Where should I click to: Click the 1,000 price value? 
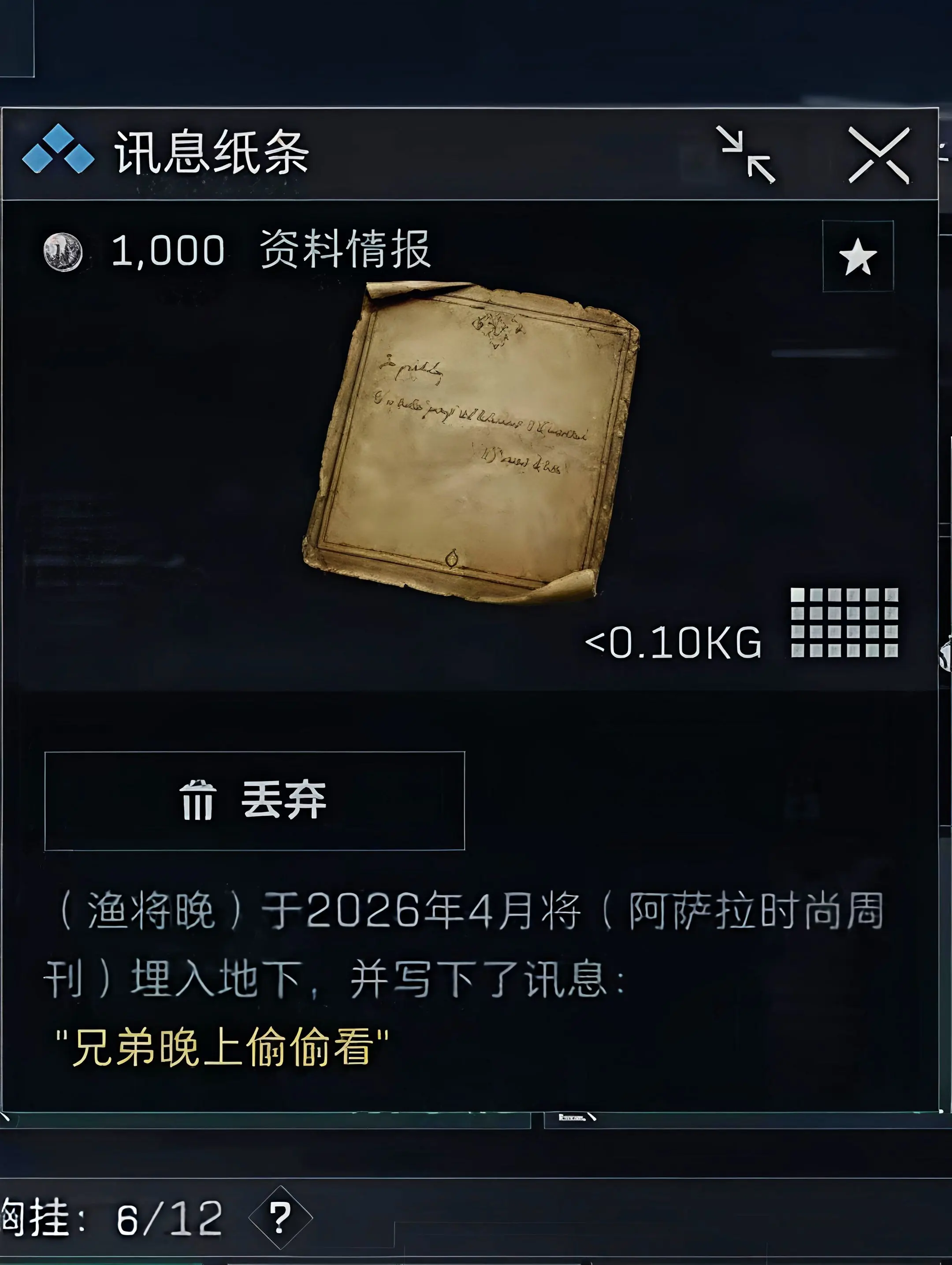tap(168, 250)
